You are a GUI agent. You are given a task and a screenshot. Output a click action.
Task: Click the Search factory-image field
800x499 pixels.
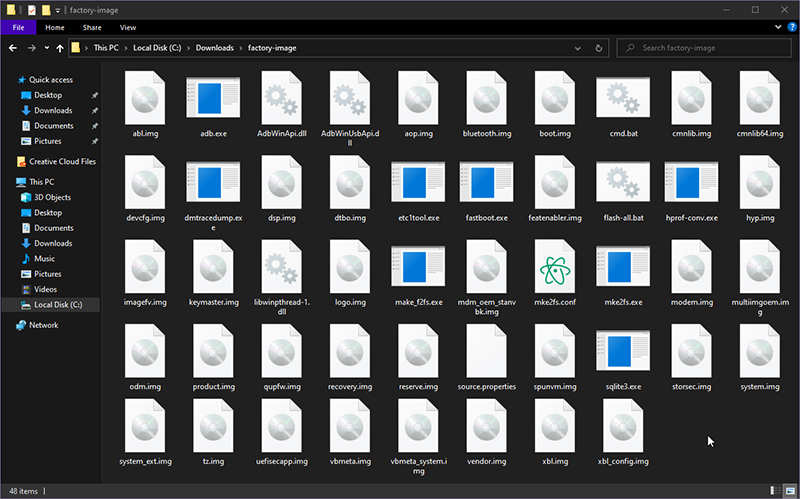pos(704,48)
